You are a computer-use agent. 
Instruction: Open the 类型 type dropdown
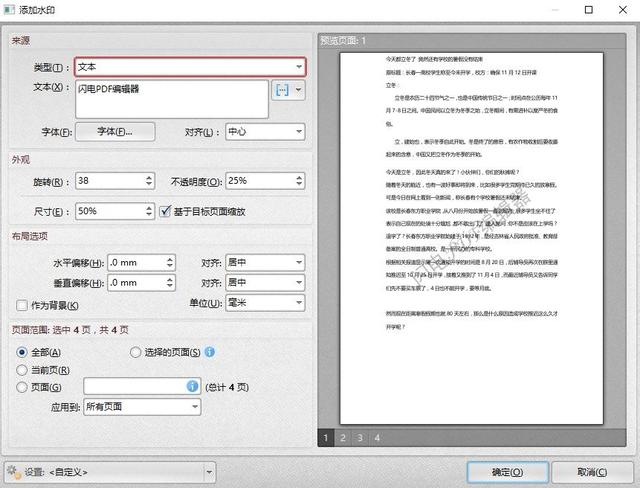tap(190, 67)
